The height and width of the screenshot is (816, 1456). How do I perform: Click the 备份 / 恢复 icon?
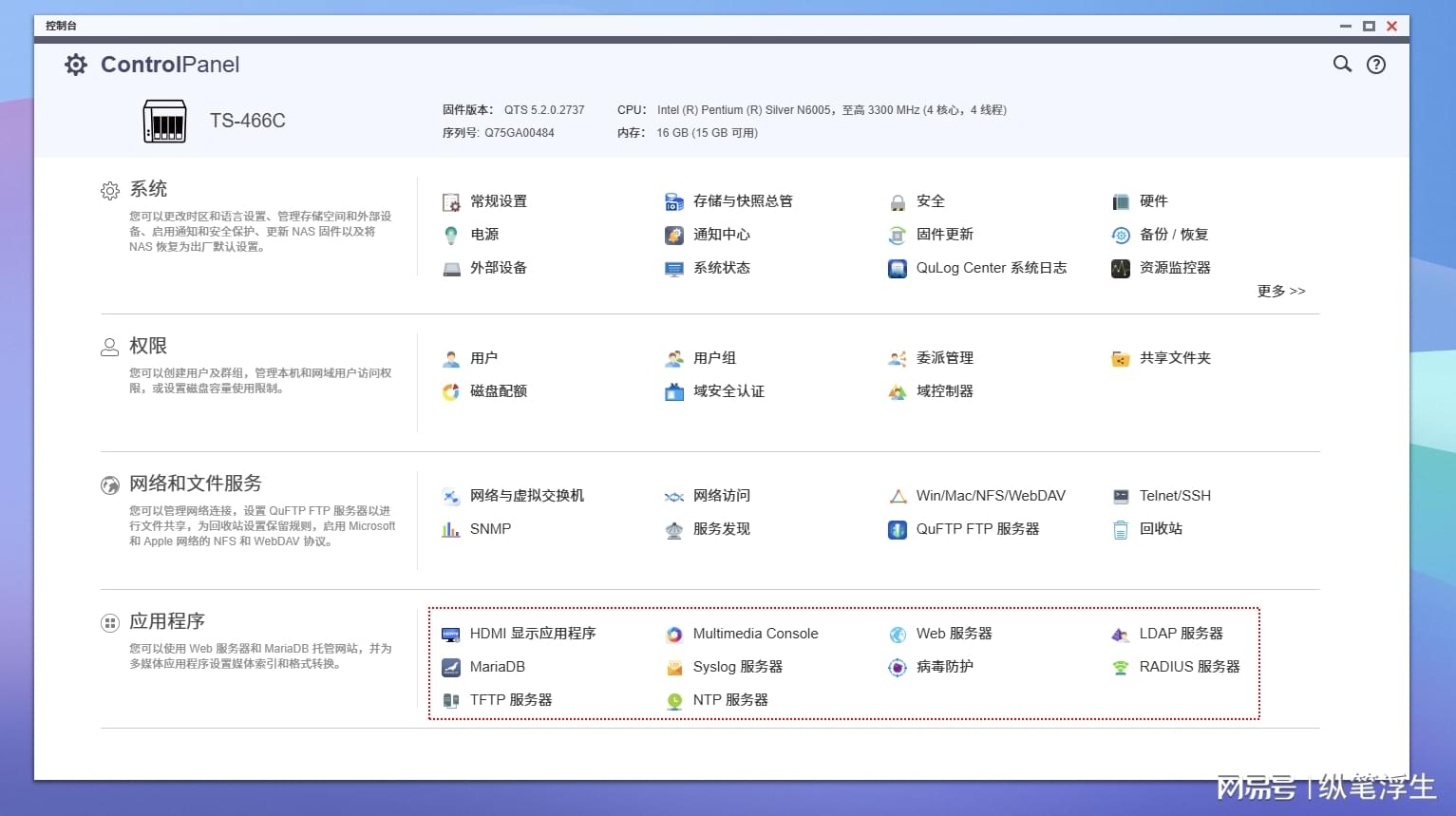(x=1121, y=235)
